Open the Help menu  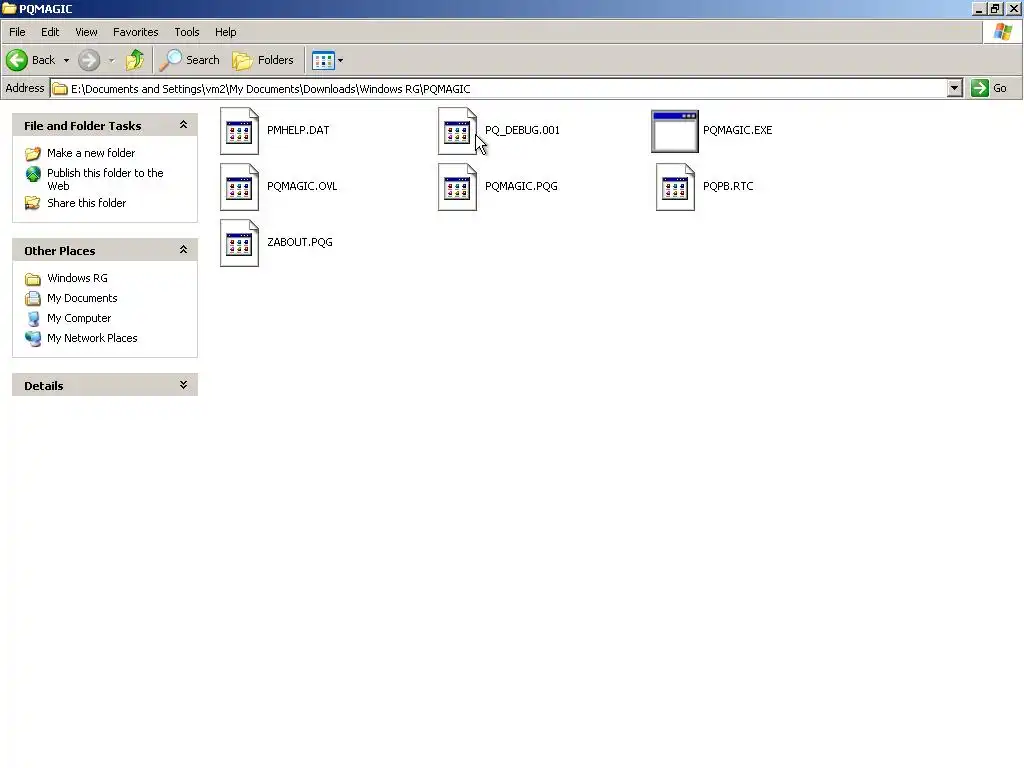[225, 32]
